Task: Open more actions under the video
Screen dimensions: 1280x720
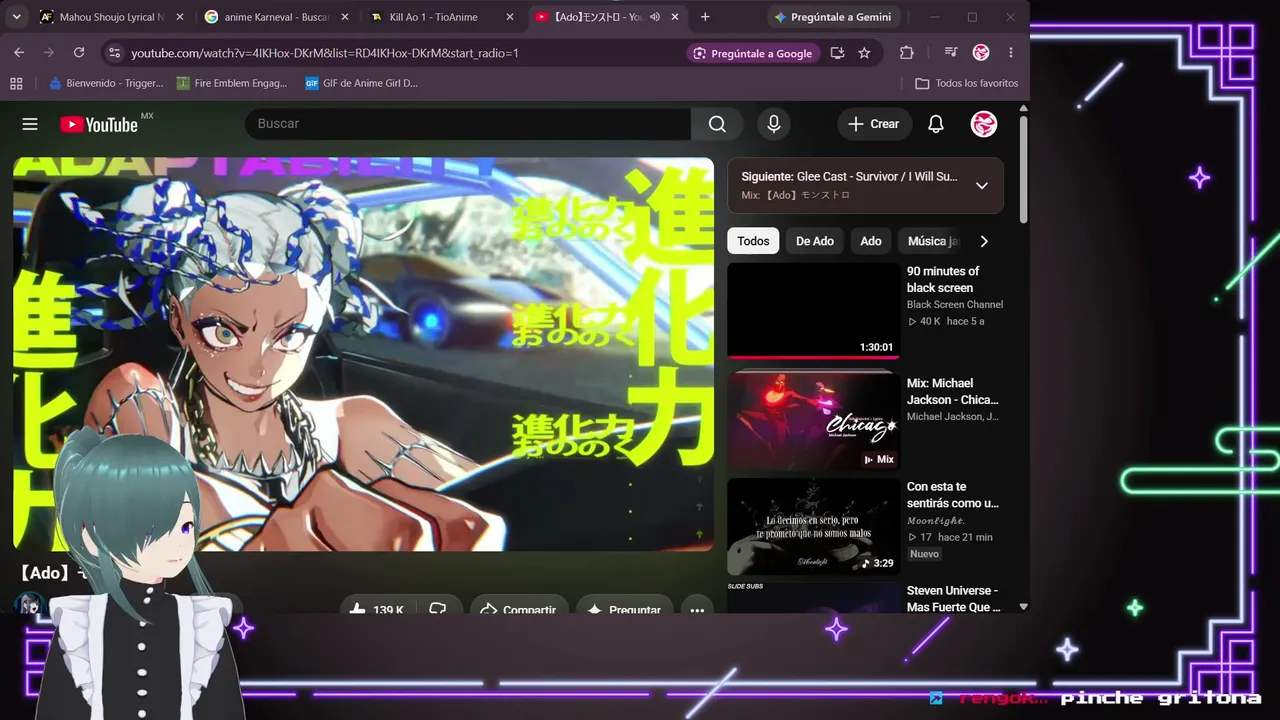Action: tap(697, 608)
